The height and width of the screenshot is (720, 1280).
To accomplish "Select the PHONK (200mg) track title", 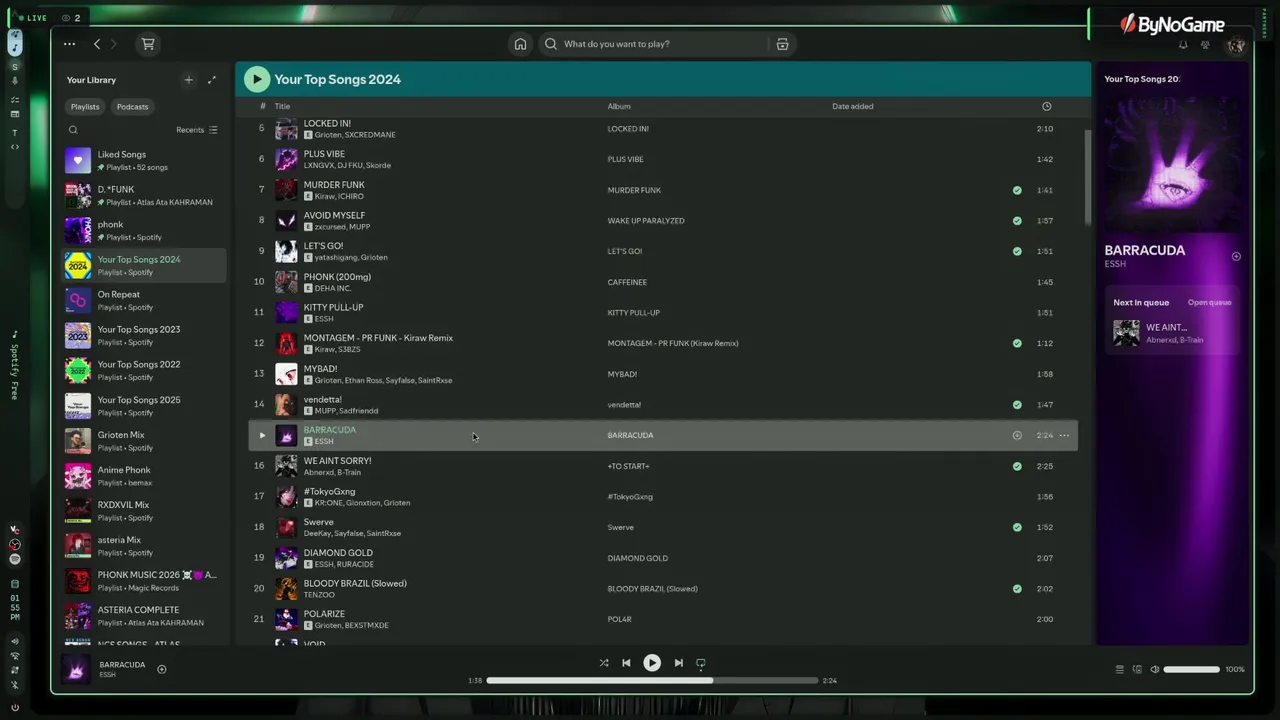I will point(337,277).
